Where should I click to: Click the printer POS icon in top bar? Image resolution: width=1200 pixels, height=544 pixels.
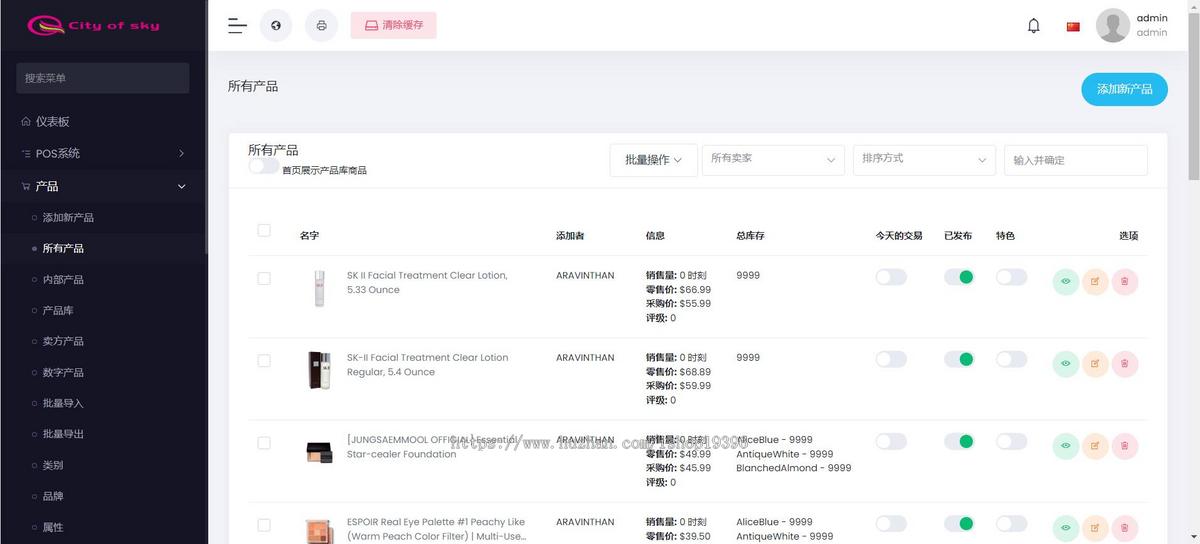[x=321, y=26]
